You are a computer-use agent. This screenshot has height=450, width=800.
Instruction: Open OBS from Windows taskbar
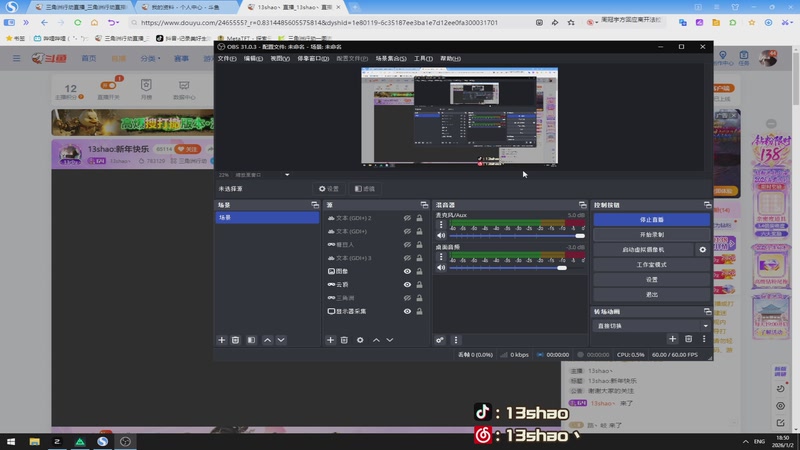tap(125, 441)
